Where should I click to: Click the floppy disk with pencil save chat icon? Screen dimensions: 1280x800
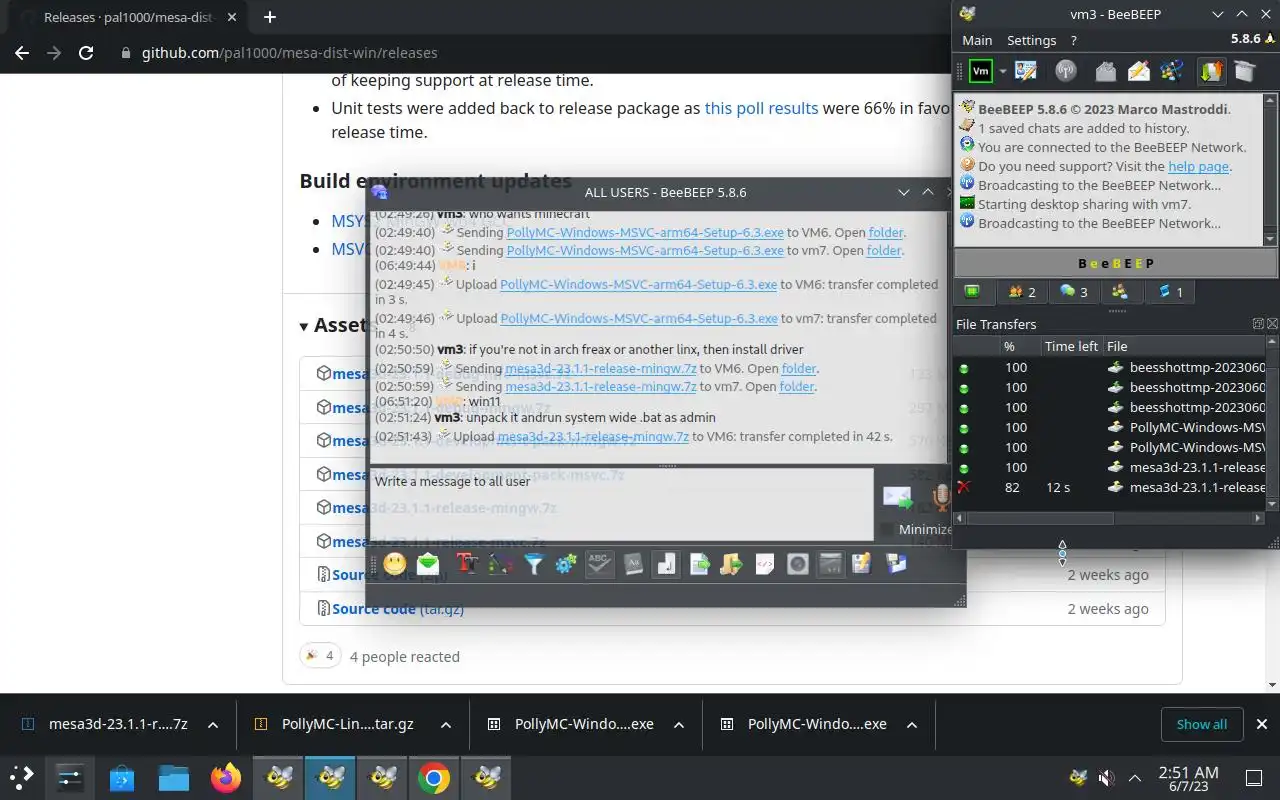click(862, 564)
